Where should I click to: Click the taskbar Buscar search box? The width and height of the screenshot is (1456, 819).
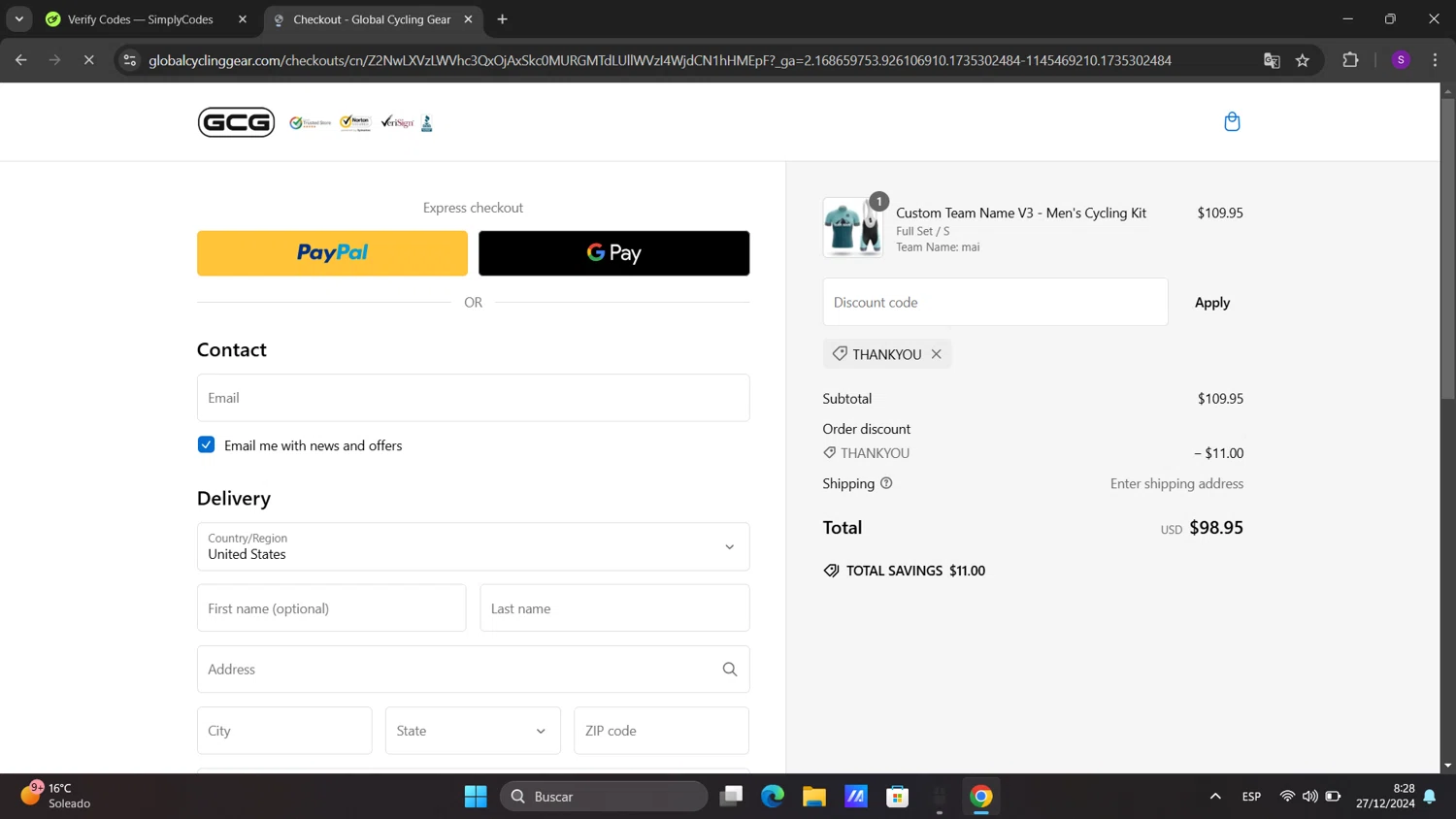(604, 797)
